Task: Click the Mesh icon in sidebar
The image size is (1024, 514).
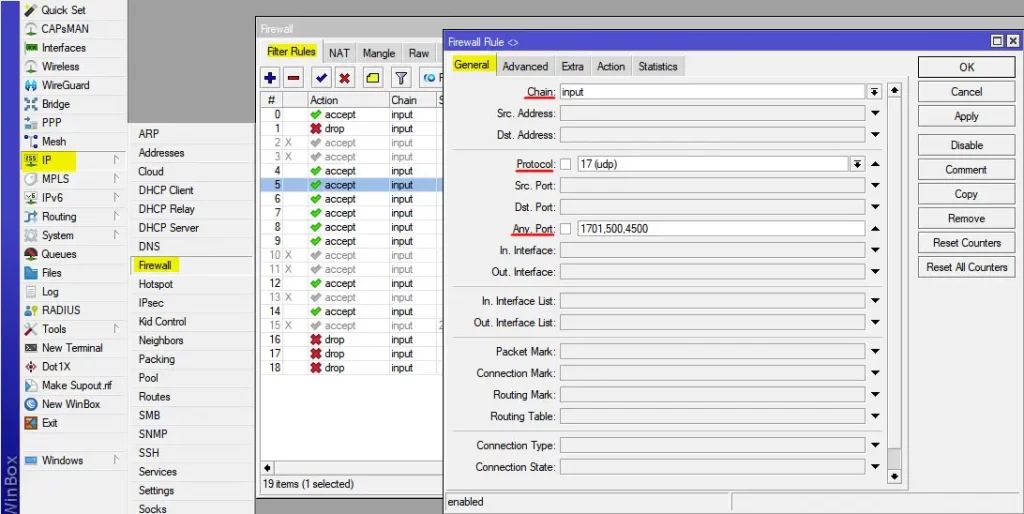Action: (x=31, y=141)
